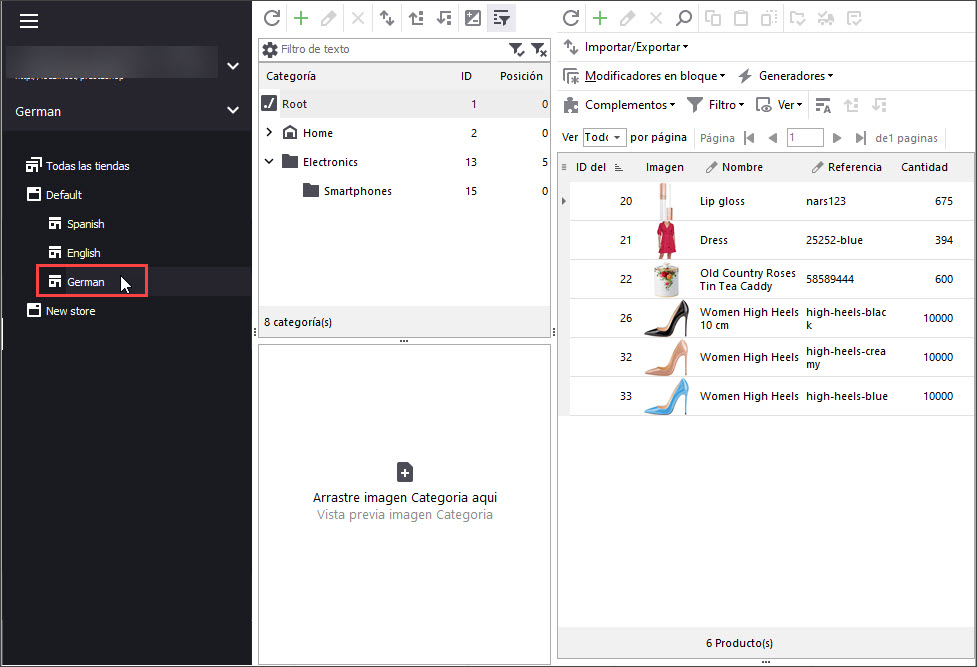Sort by the ID del column header
The height and width of the screenshot is (667, 977).
tap(591, 167)
